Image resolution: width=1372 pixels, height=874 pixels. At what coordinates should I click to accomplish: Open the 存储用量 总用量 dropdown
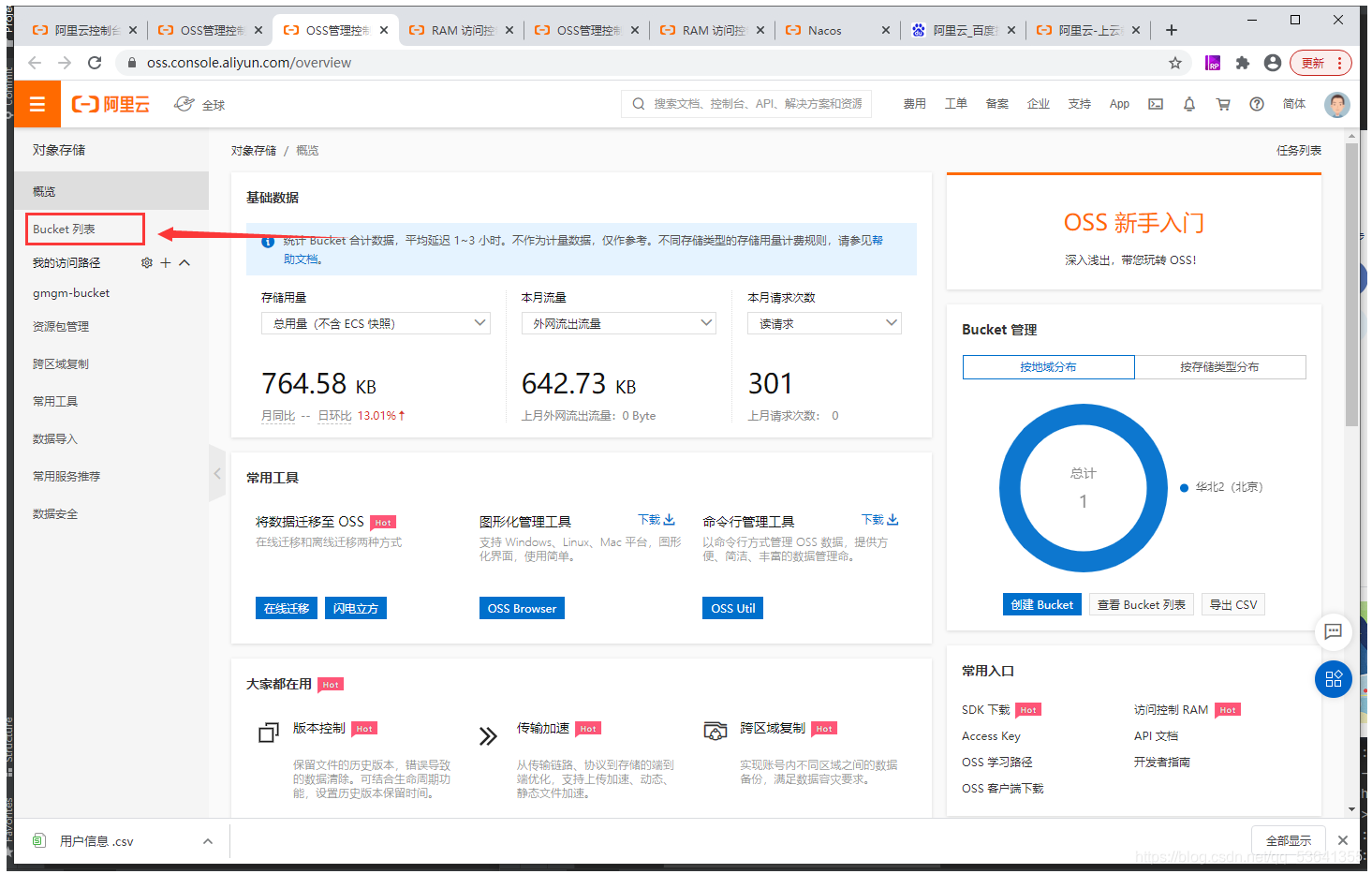tap(376, 323)
